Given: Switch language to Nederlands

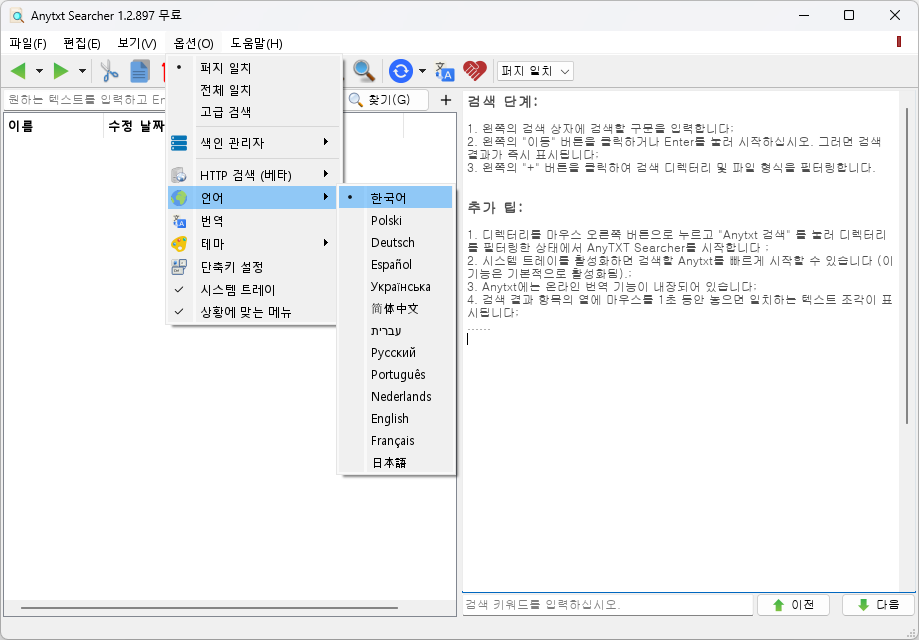Looking at the screenshot, I should pyautogui.click(x=396, y=396).
